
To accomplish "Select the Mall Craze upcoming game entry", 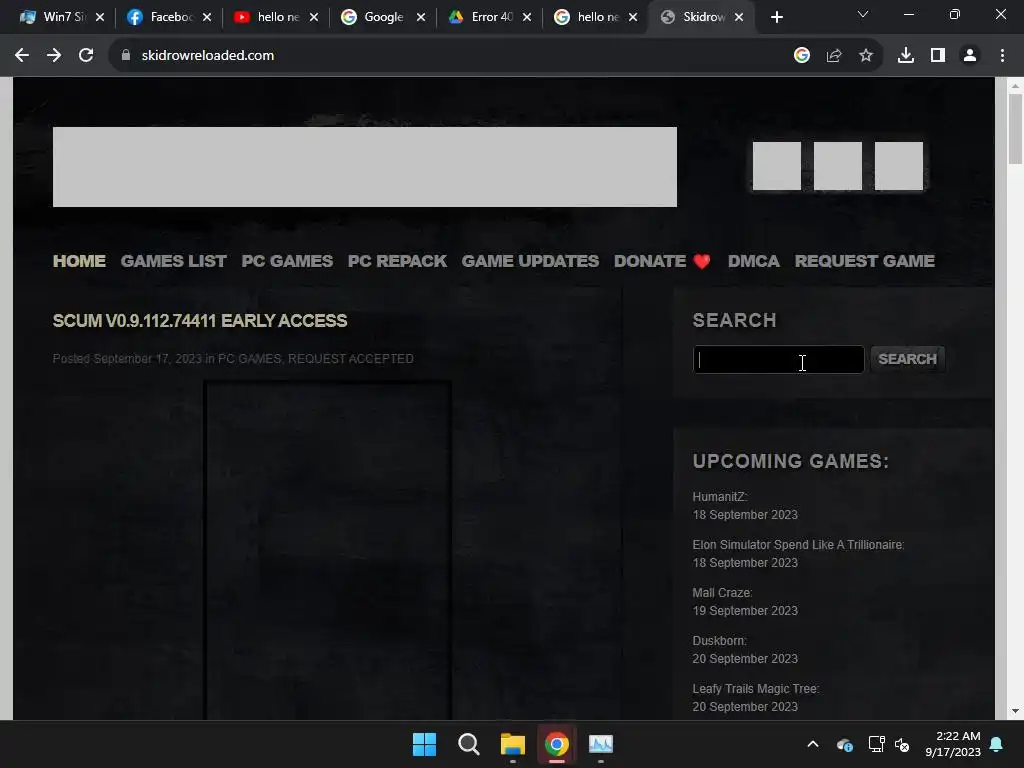I will pyautogui.click(x=722, y=593).
